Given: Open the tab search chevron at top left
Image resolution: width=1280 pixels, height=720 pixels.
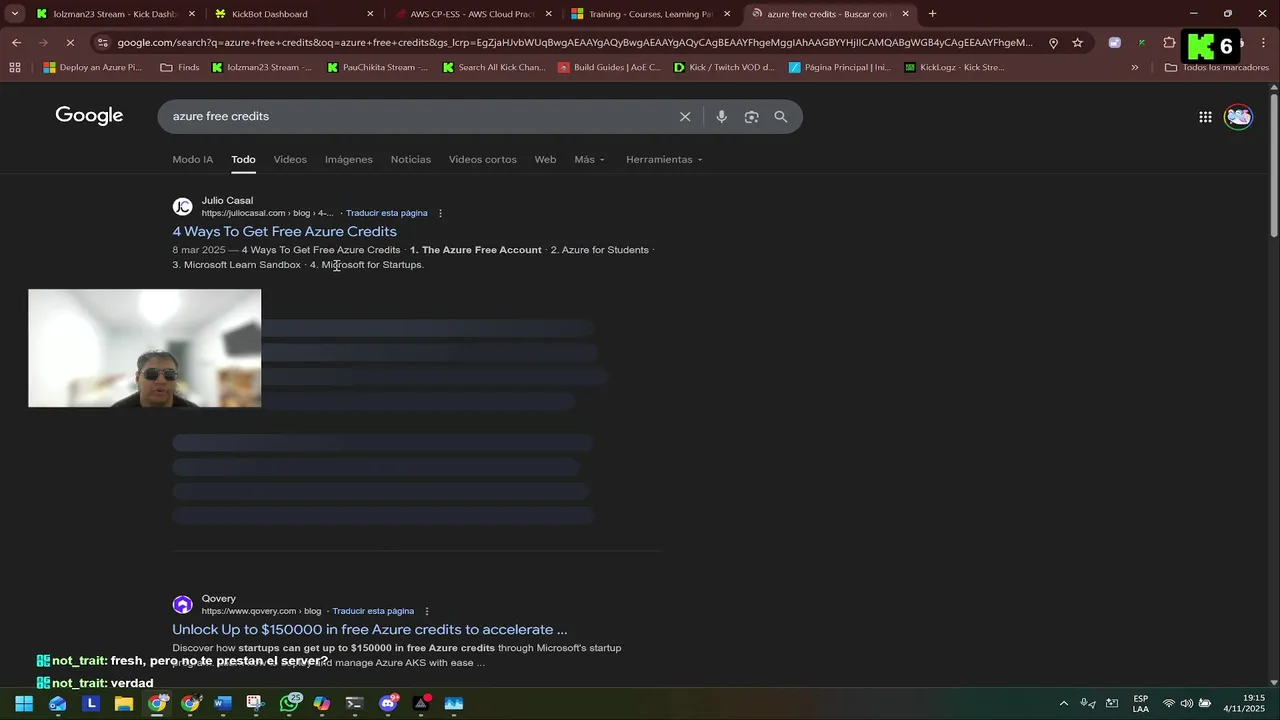Looking at the screenshot, I should point(15,14).
